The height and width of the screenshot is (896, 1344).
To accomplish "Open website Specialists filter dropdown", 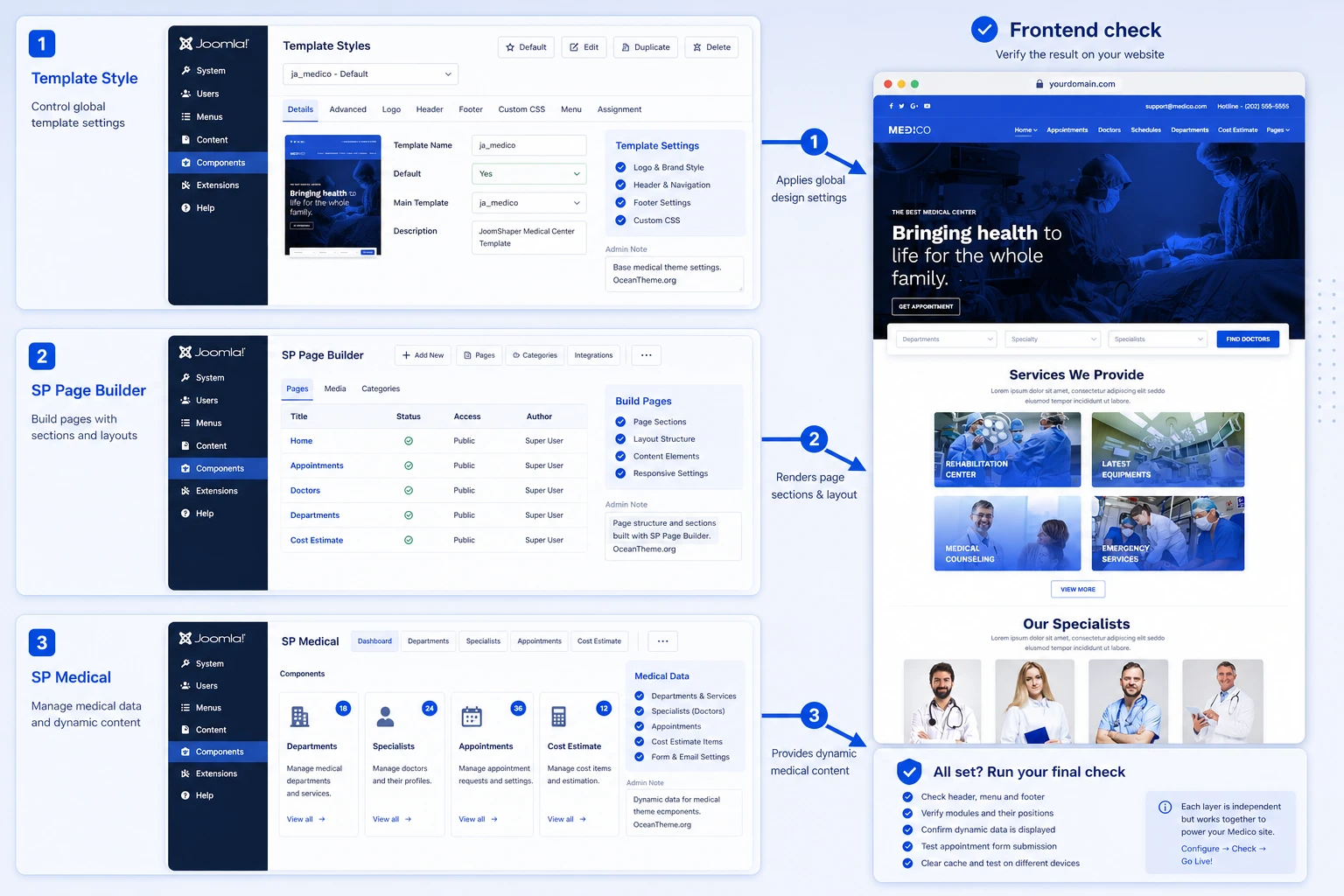I will pyautogui.click(x=1158, y=339).
